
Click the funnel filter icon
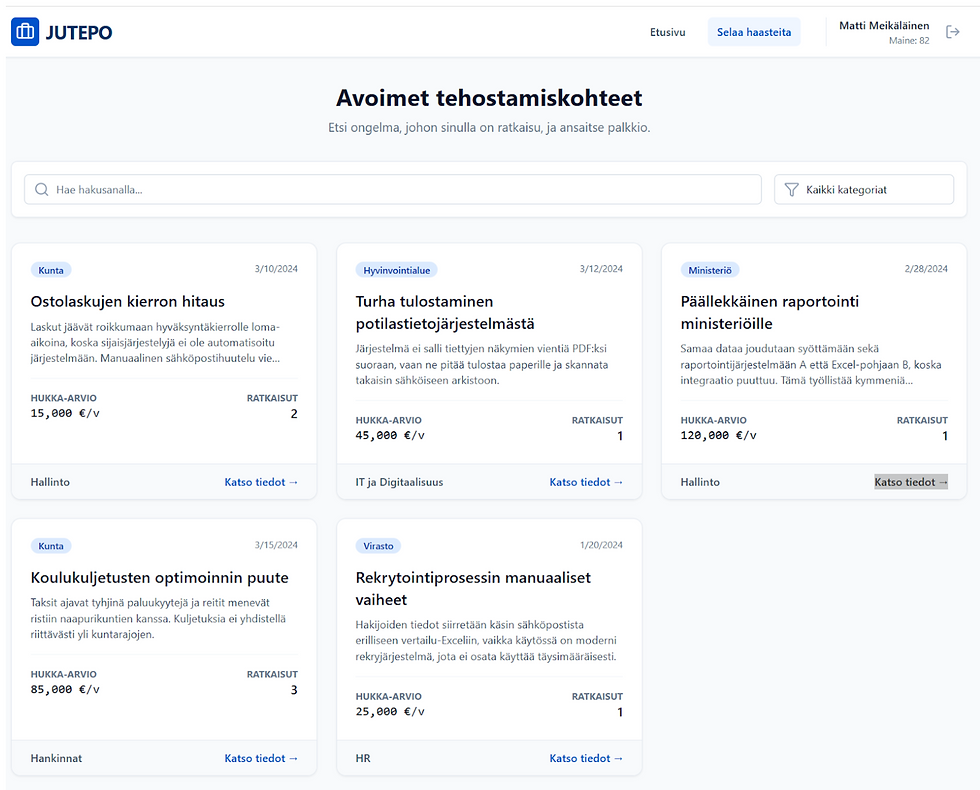(x=791, y=189)
